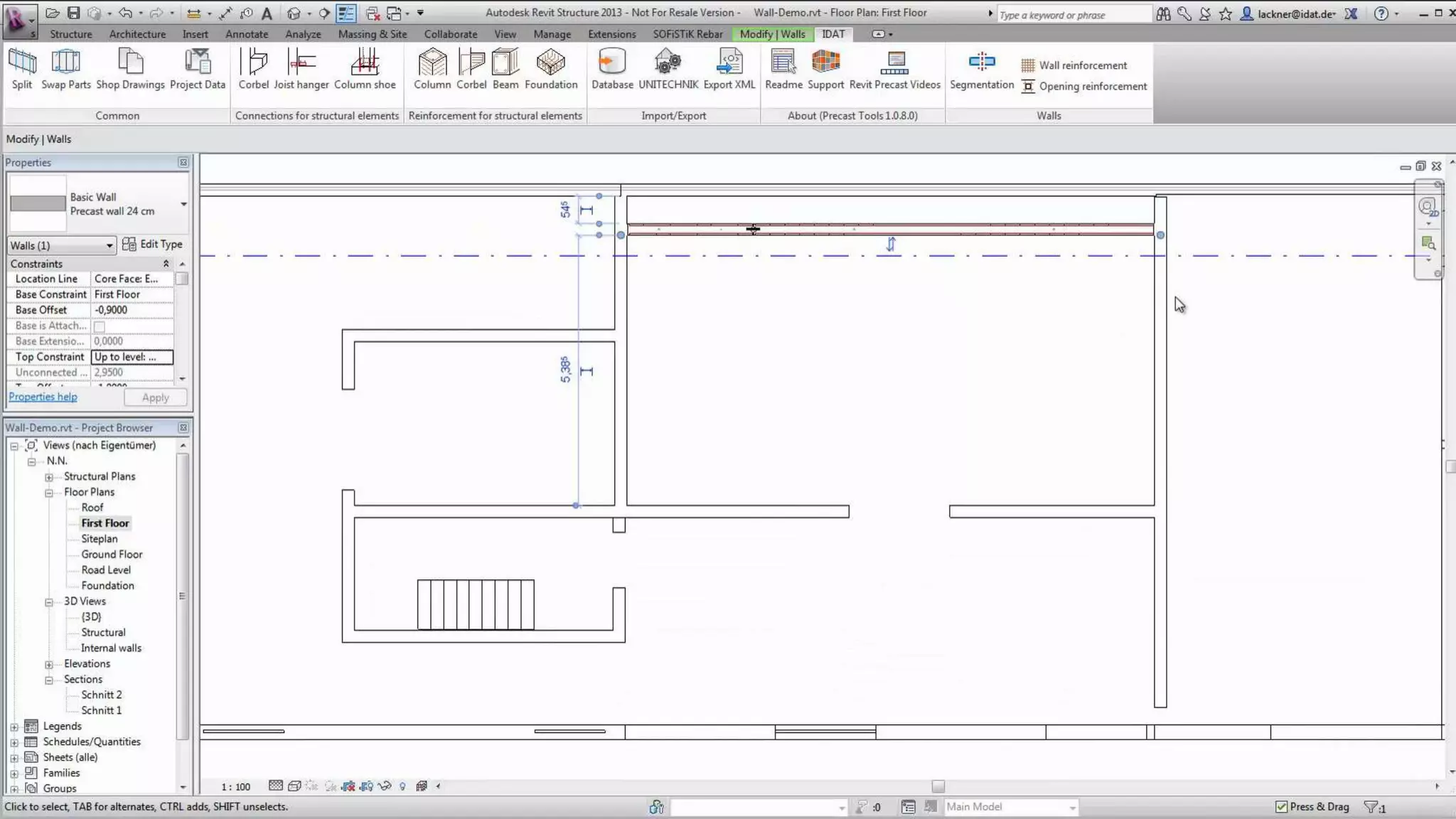
Task: Open the Walls (1) filter dropdown
Action: tap(62, 245)
